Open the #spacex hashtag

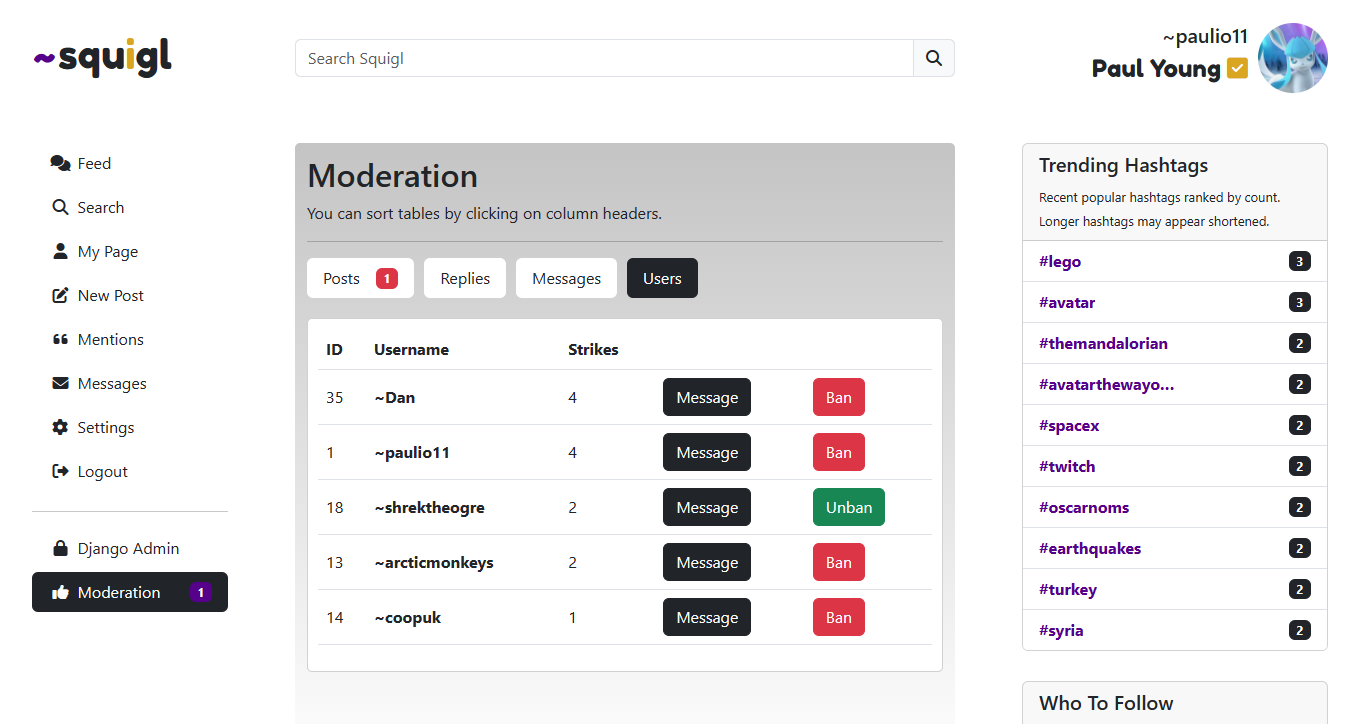tap(1069, 425)
